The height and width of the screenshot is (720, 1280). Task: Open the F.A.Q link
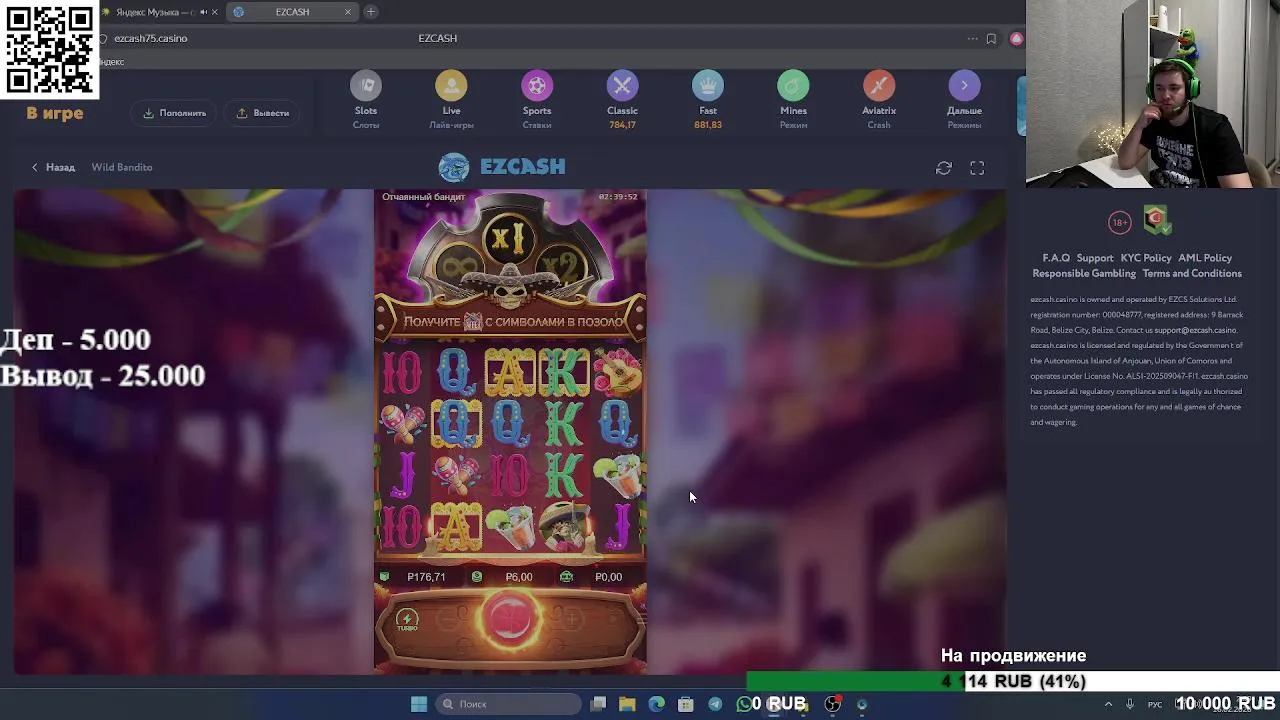(1056, 258)
